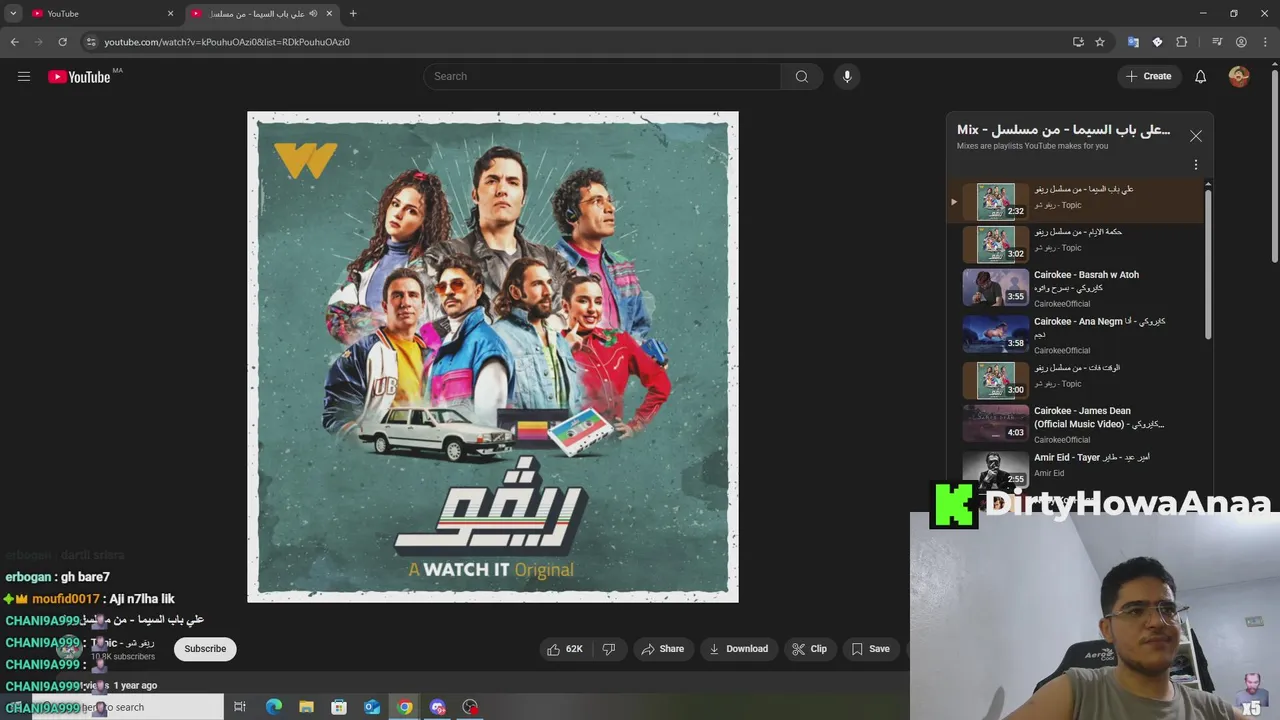Viewport: 1280px width, 720px height.
Task: View site information icon in address bar
Action: [x=91, y=42]
